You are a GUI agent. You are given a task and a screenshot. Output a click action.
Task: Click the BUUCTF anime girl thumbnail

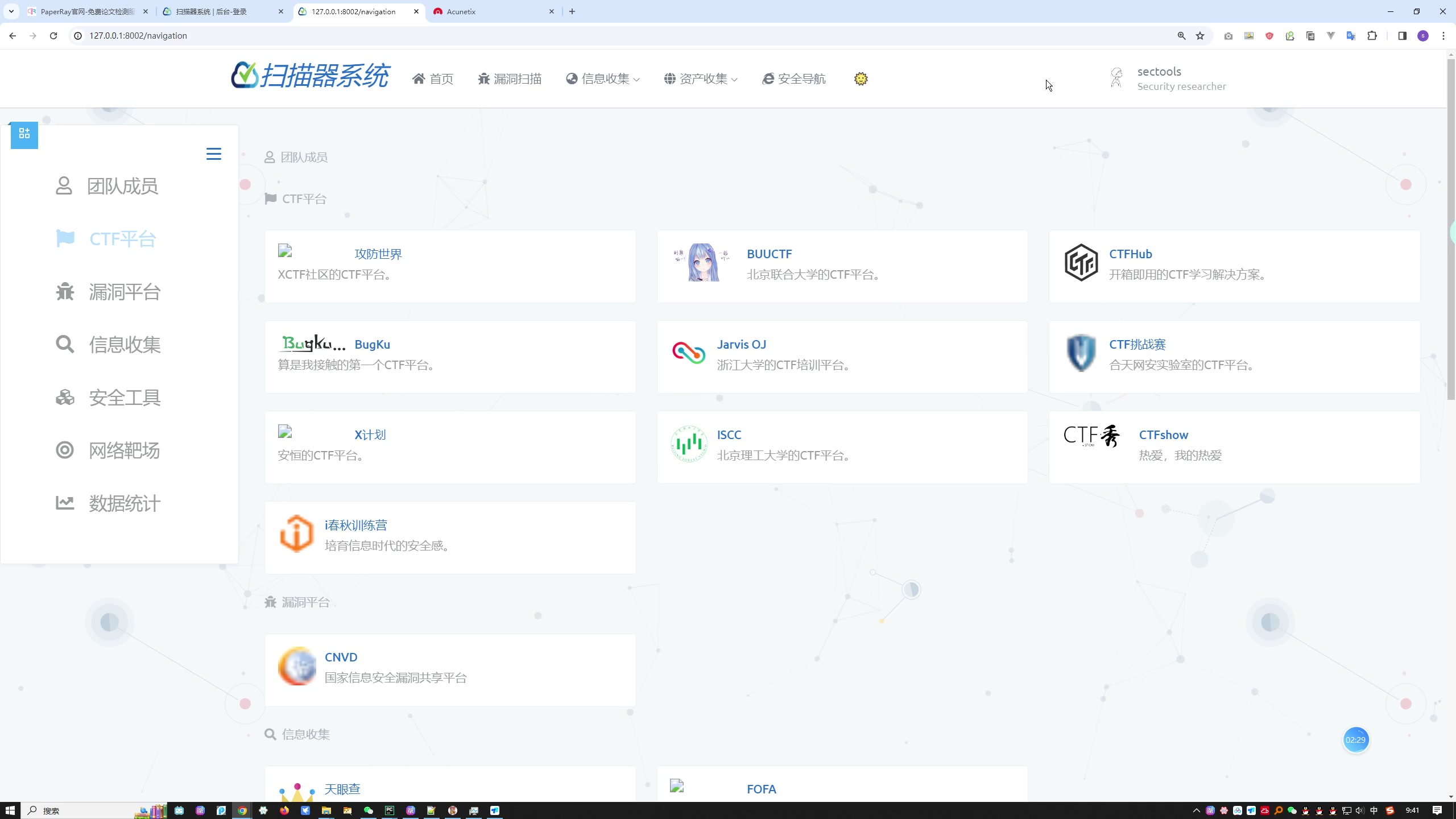702,262
